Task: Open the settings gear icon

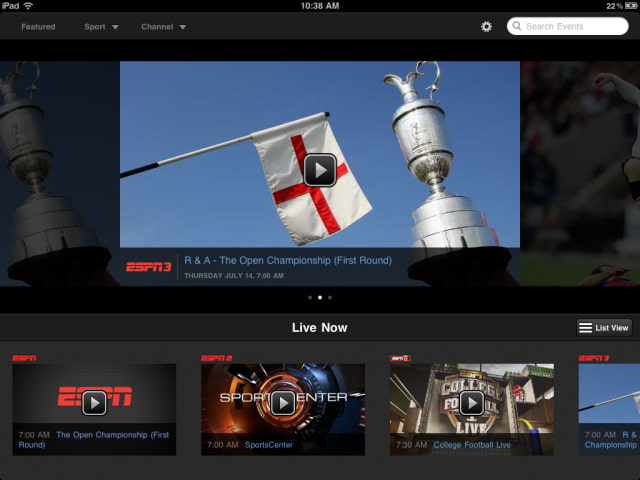Action: coord(486,27)
